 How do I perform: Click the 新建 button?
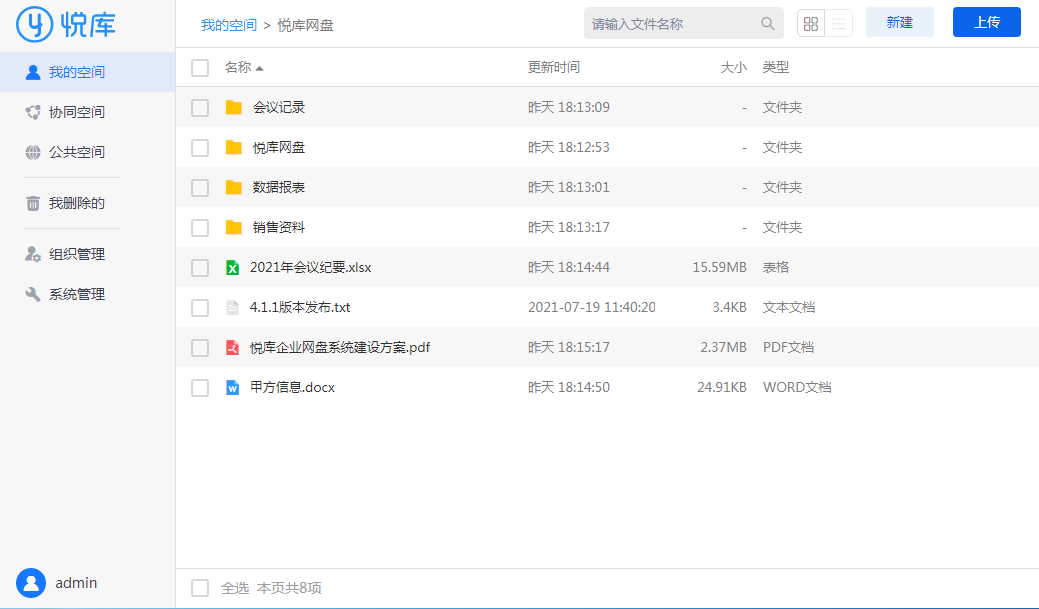click(x=900, y=23)
